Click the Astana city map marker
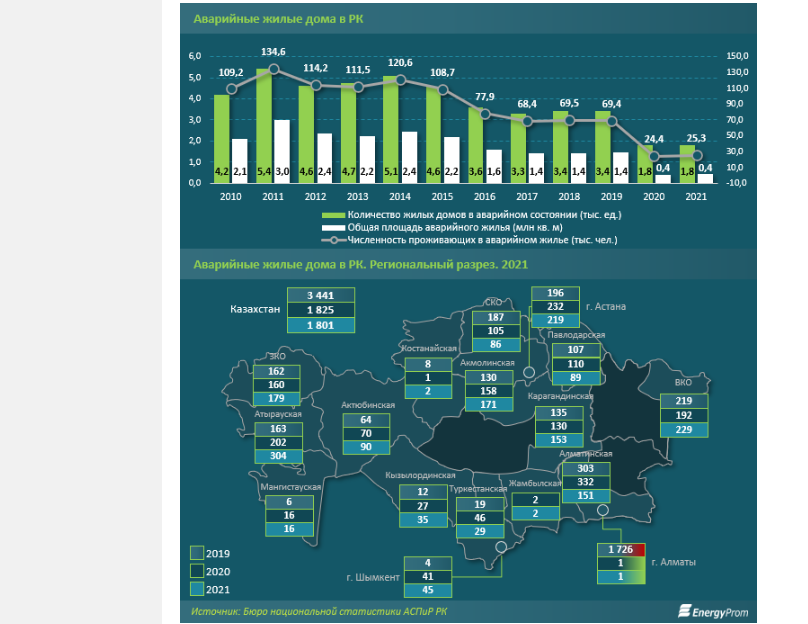 click(x=529, y=372)
